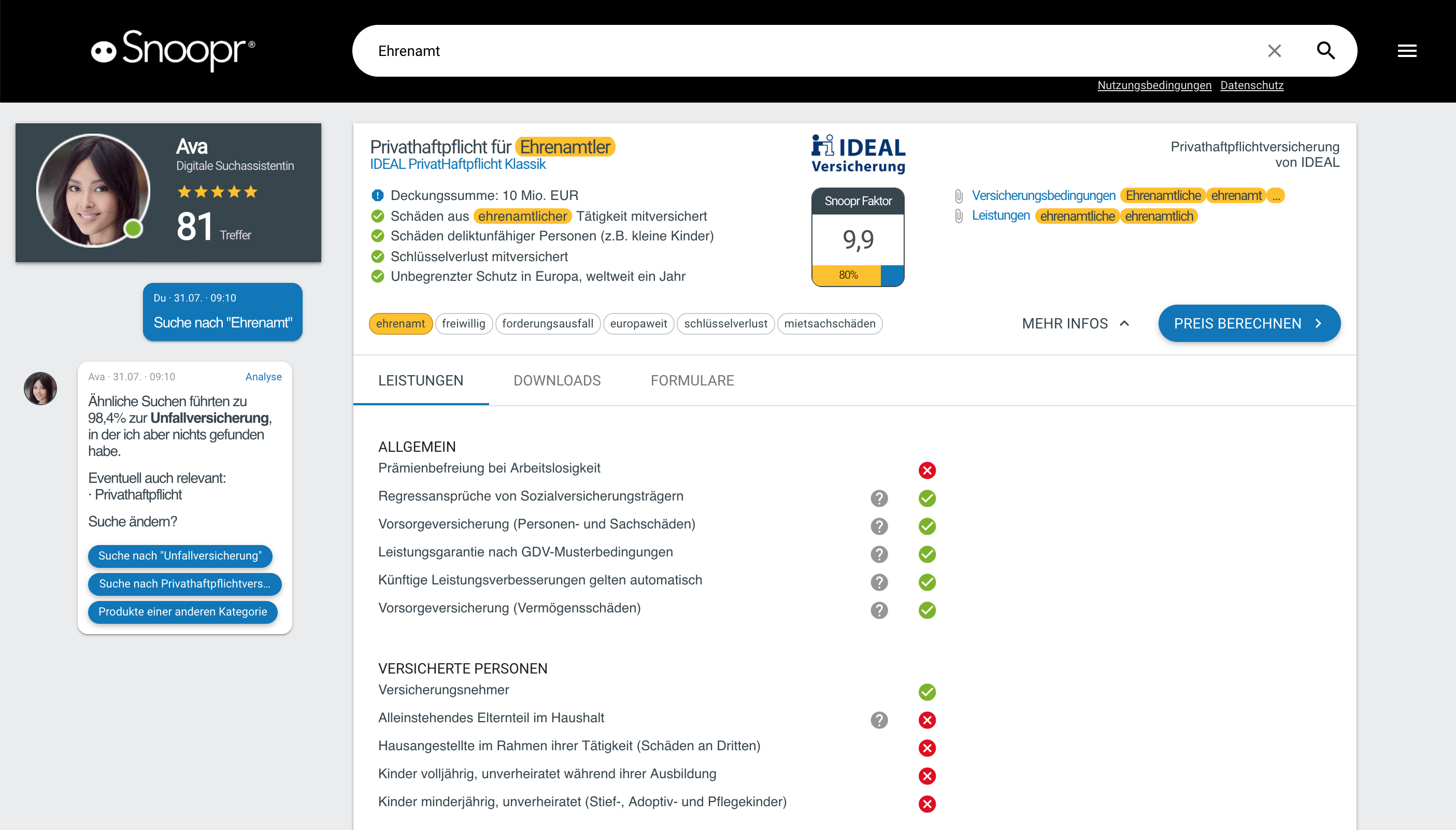Screen dimensions: 1456x830
Task: Click green check for Vorsorgeversicherung (Vermögensschäden)
Action: (926, 610)
